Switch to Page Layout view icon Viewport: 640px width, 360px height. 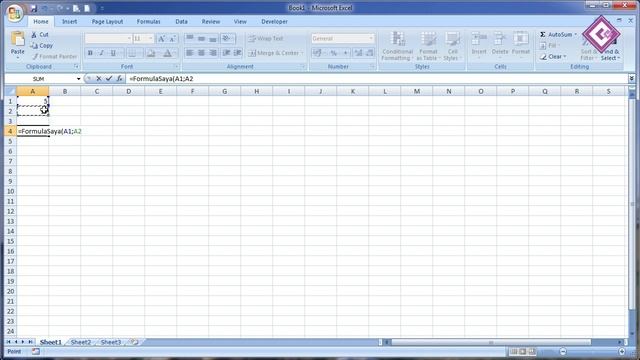point(523,351)
